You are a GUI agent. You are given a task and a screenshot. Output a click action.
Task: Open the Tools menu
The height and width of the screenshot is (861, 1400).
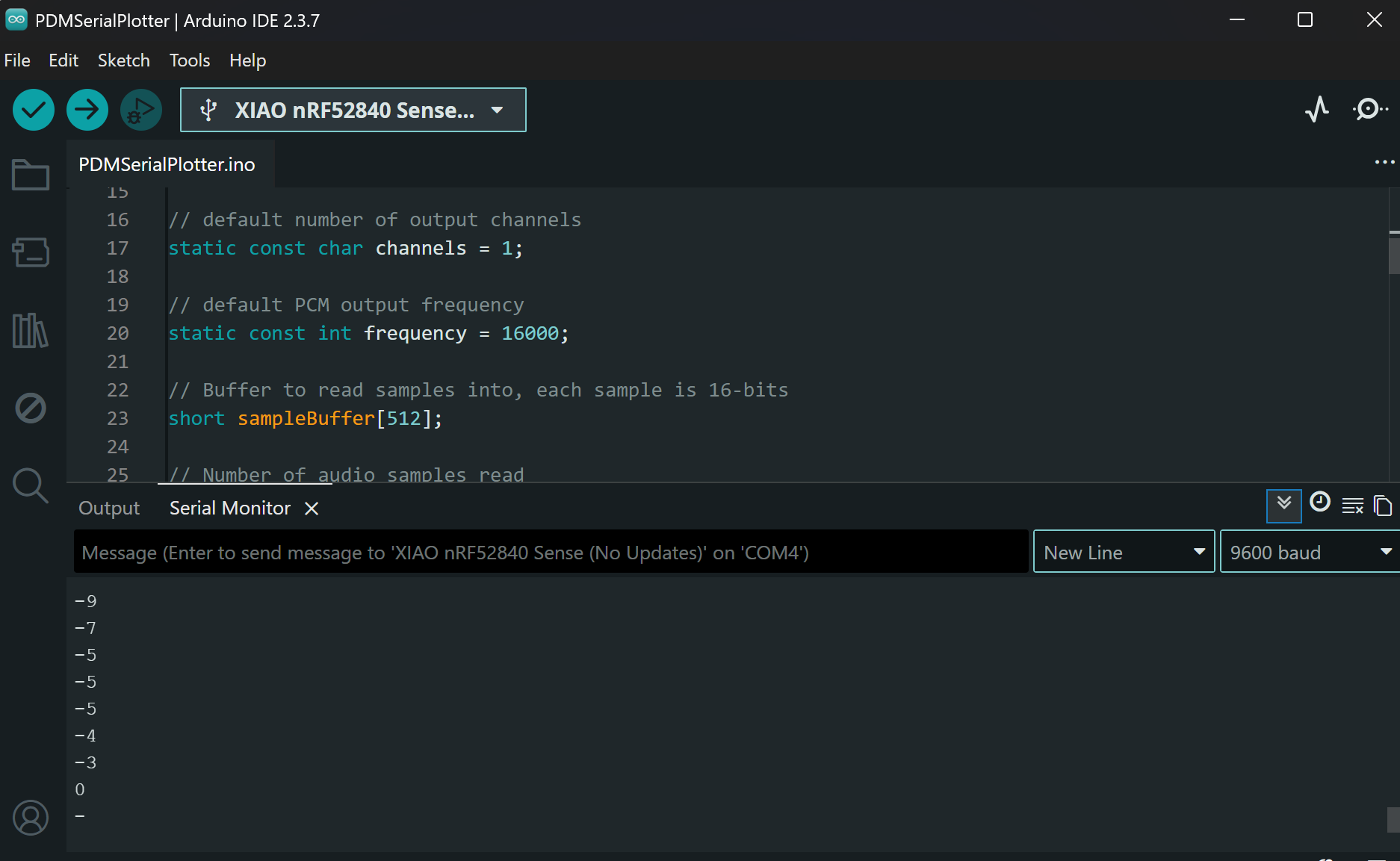pos(190,60)
